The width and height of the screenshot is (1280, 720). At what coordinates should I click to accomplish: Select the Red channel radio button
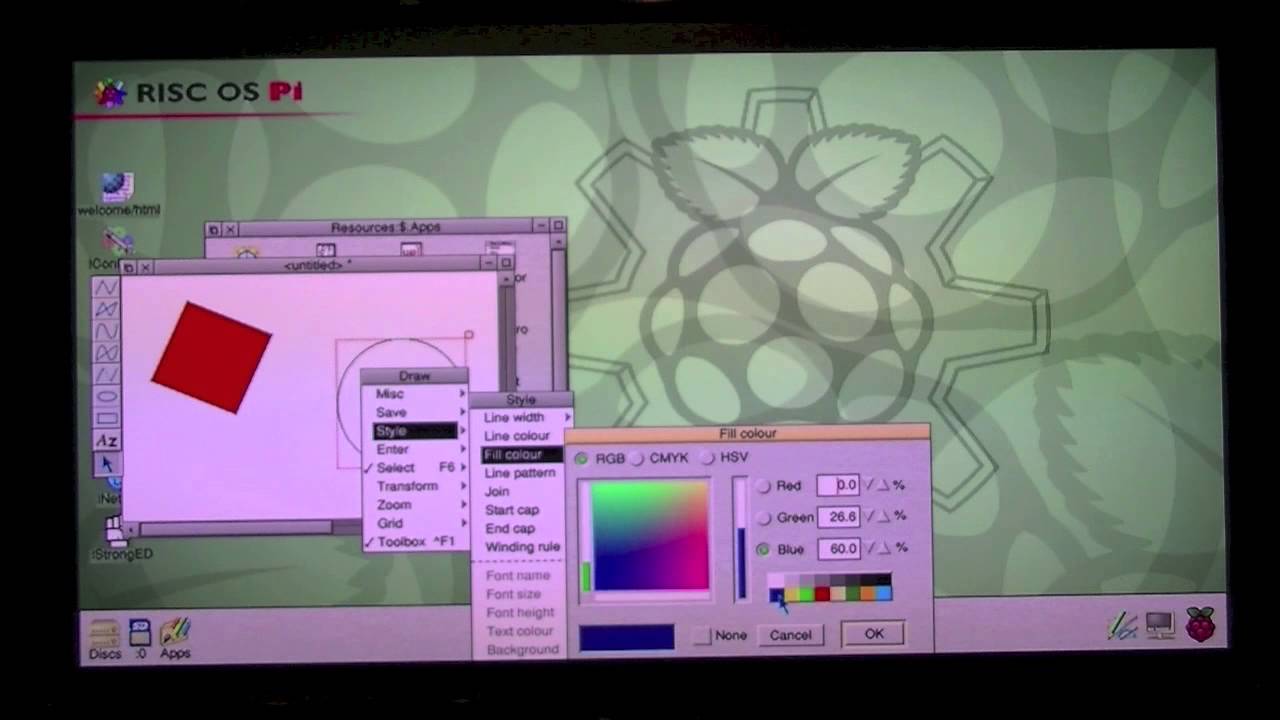763,486
